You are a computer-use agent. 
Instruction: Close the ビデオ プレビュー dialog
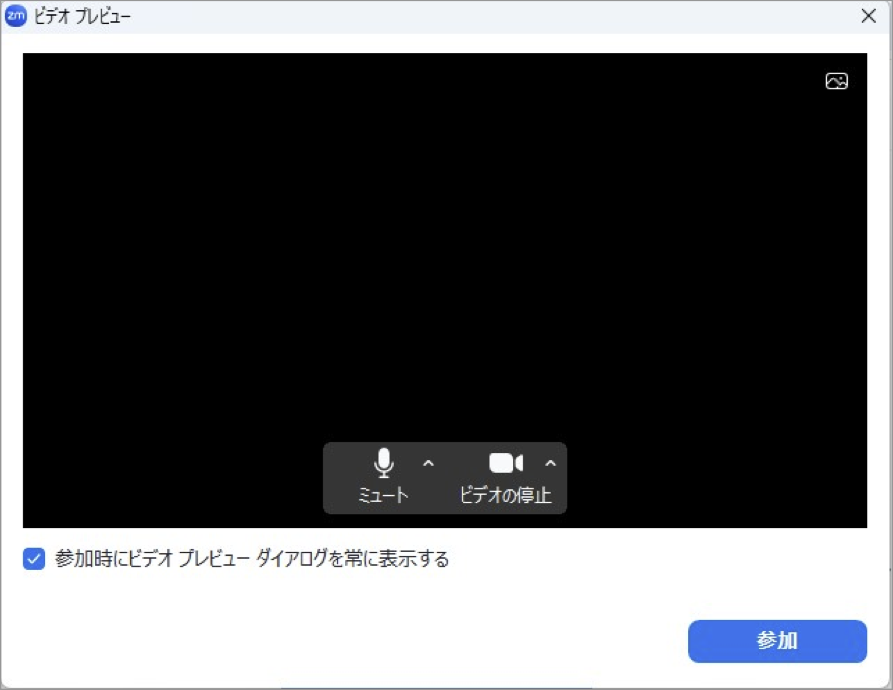pos(868,16)
